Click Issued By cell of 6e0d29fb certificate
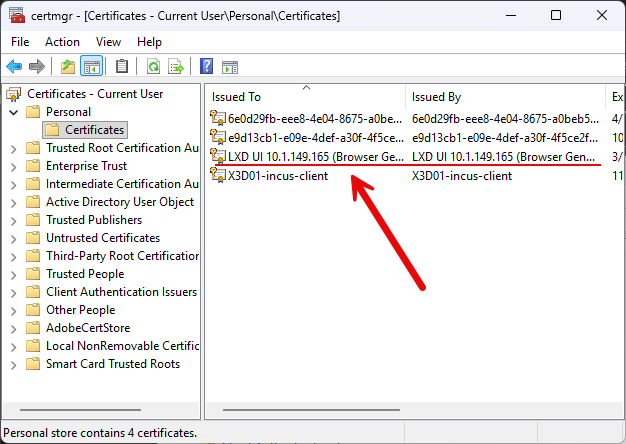Image resolution: width=626 pixels, height=444 pixels. pos(505,119)
